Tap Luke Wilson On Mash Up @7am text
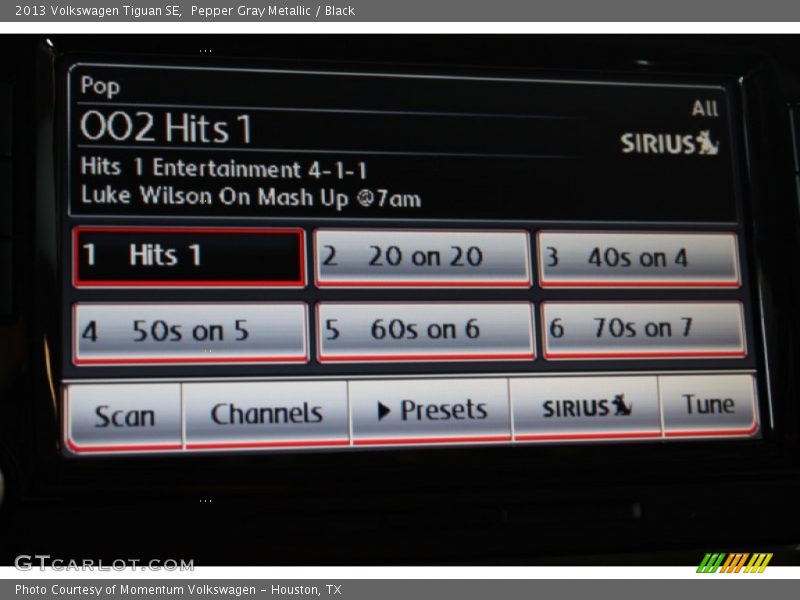The width and height of the screenshot is (800, 600). (x=251, y=197)
